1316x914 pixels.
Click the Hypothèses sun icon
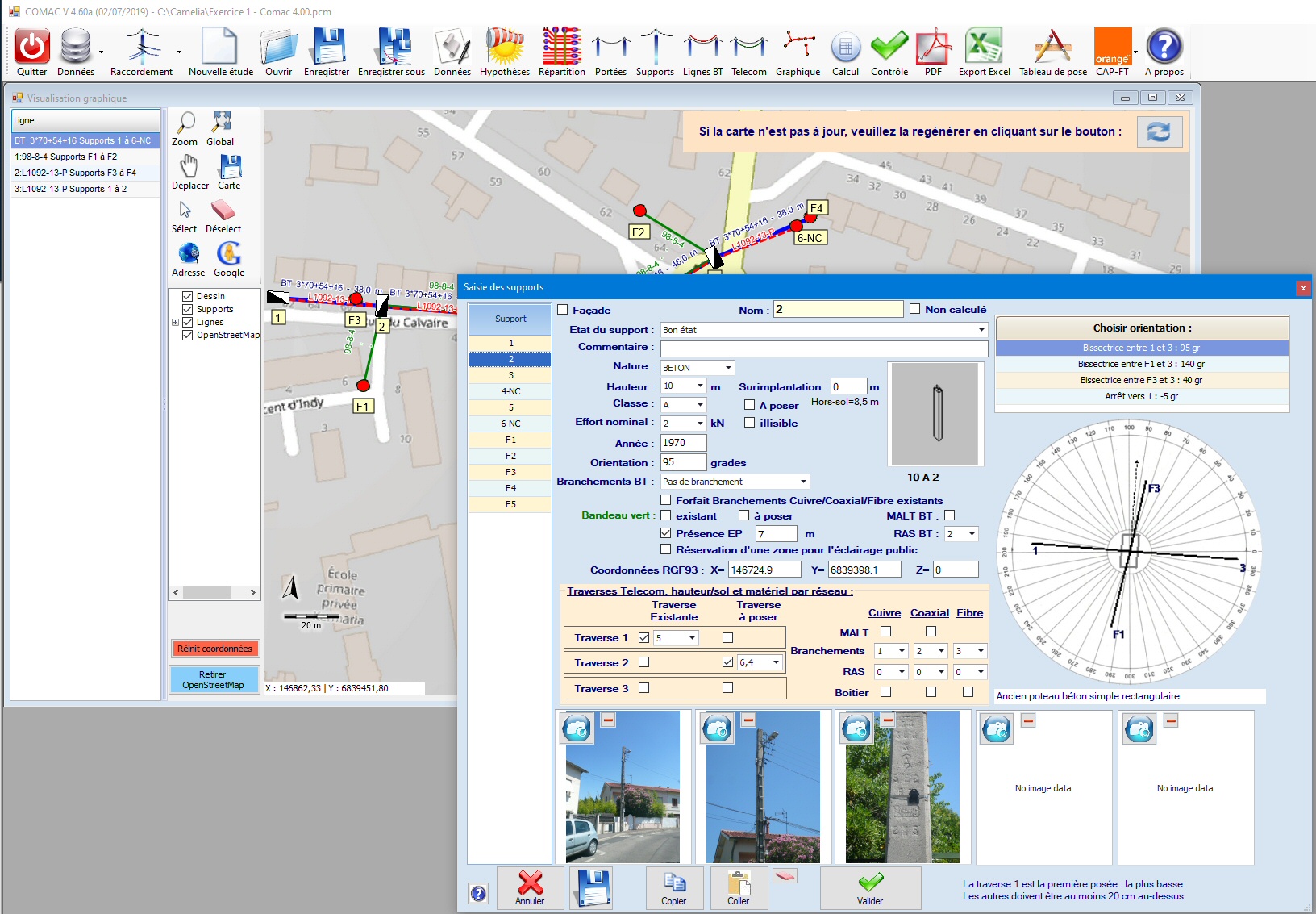point(505,47)
